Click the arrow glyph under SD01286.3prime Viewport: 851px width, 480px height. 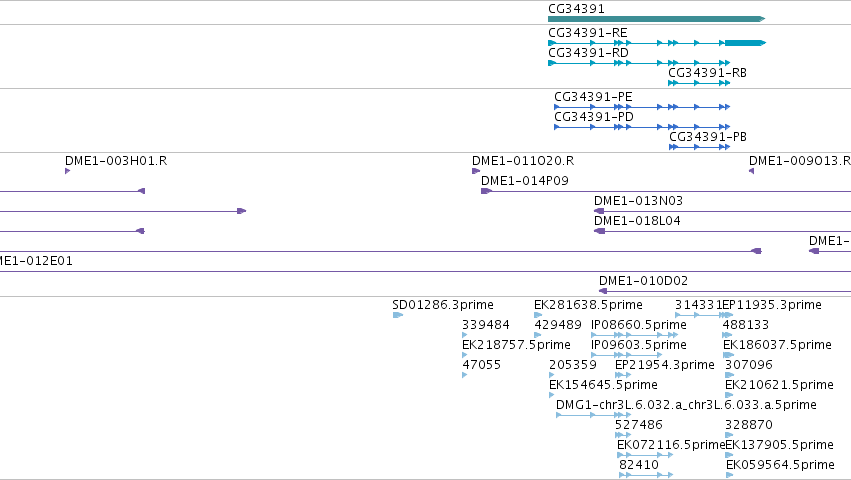point(398,315)
